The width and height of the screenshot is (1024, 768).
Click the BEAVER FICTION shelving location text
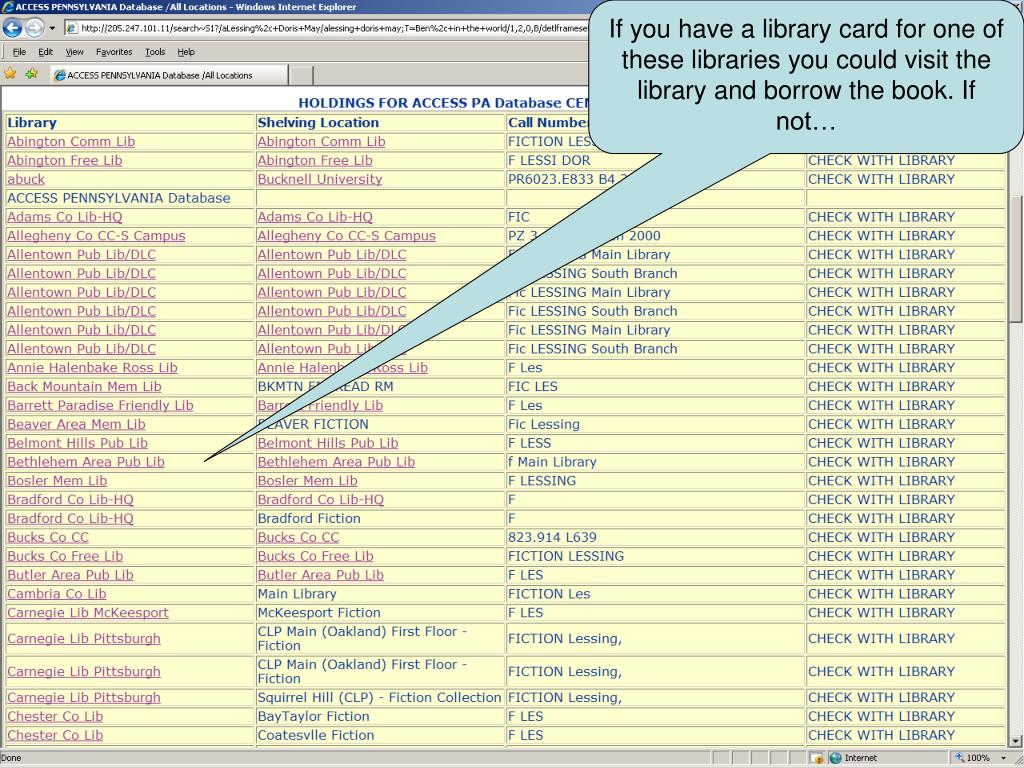313,425
